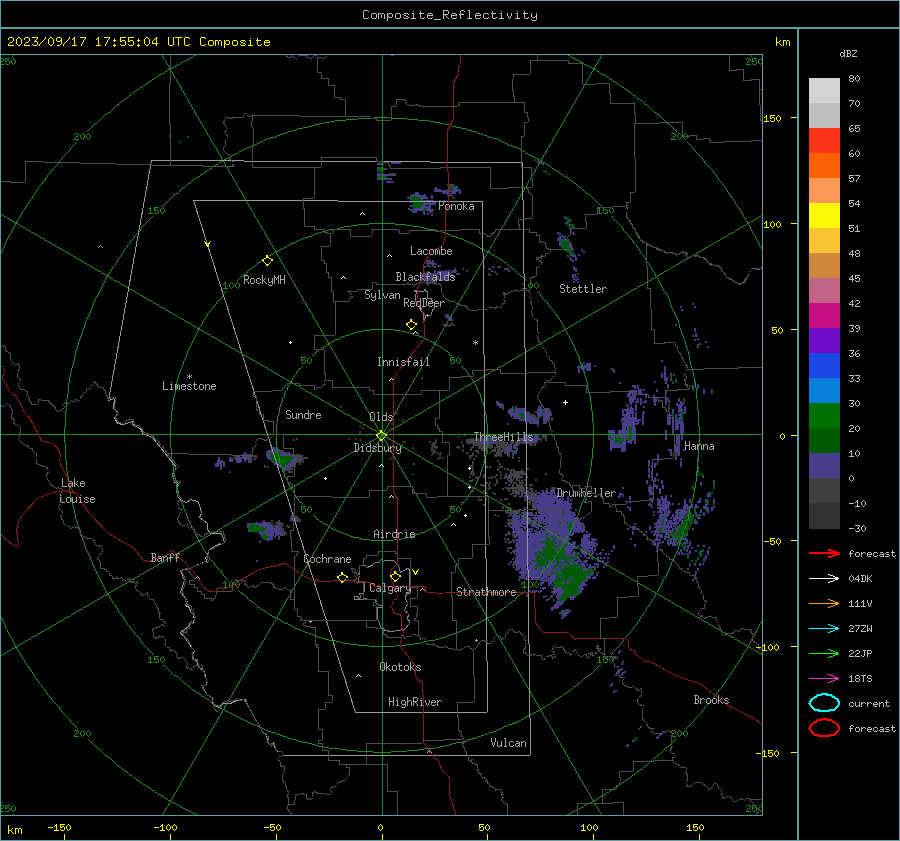Click the ThreeHills label
Viewport: 900px width, 841px height.
pyautogui.click(x=503, y=437)
